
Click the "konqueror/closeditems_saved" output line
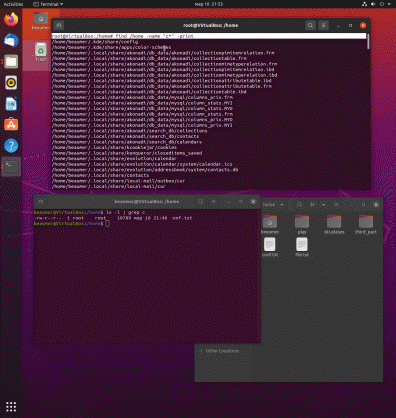tap(127, 153)
